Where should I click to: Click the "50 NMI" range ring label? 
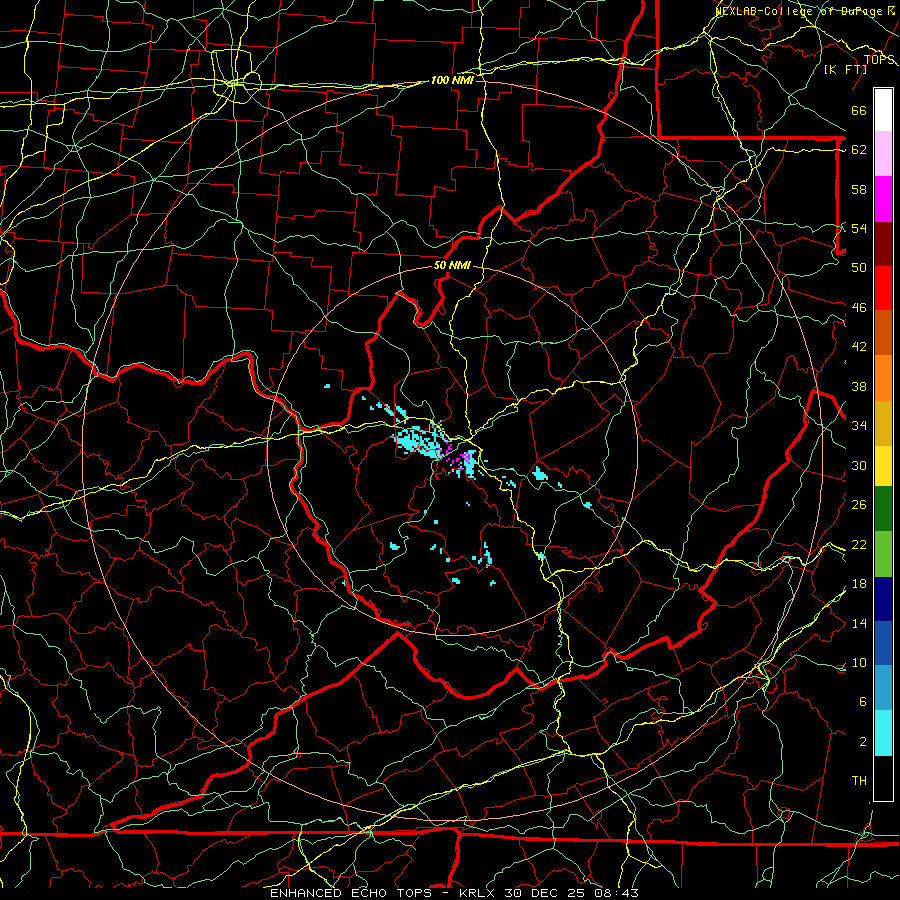(452, 265)
